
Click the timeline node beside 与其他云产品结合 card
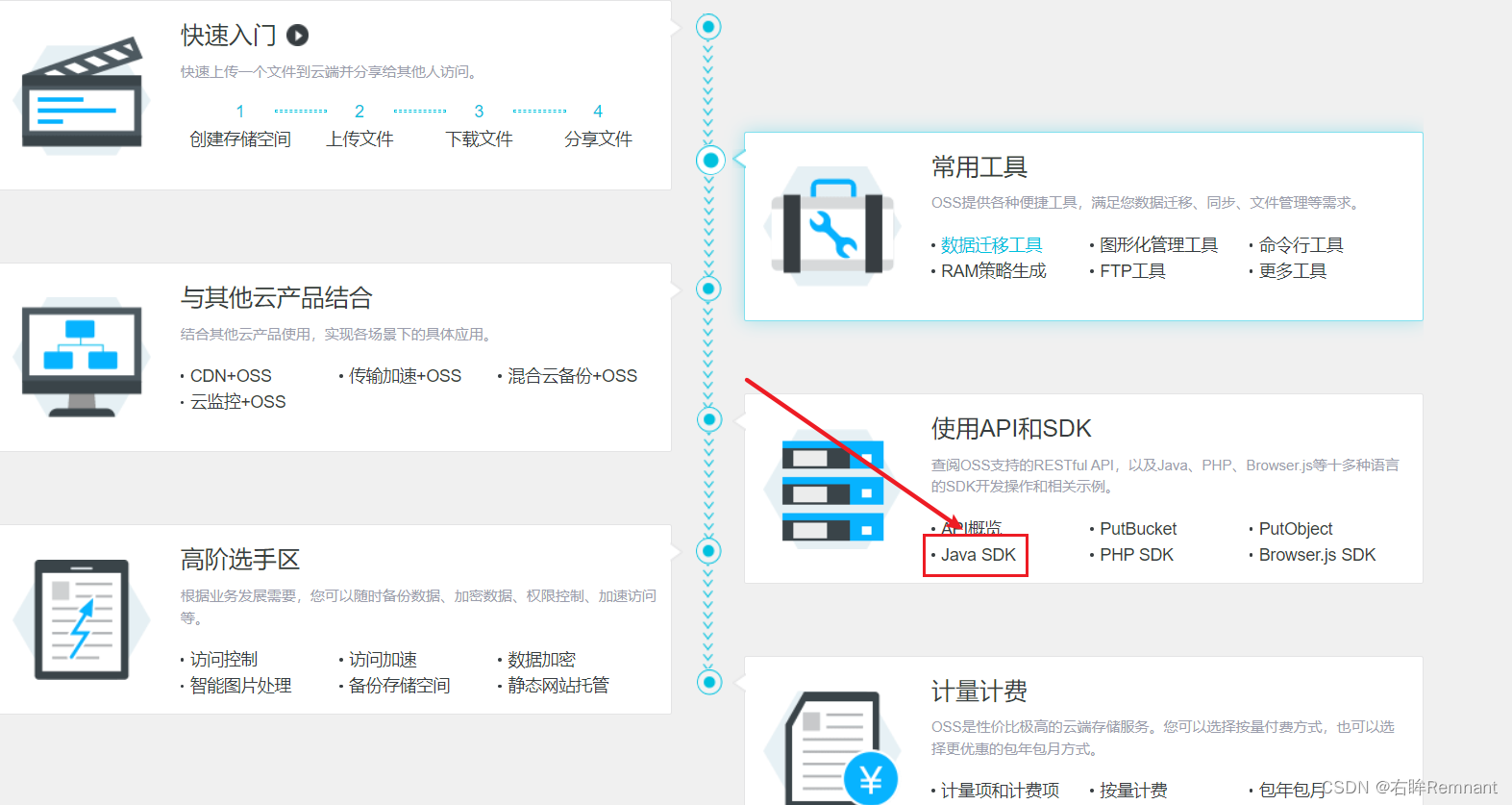(709, 289)
